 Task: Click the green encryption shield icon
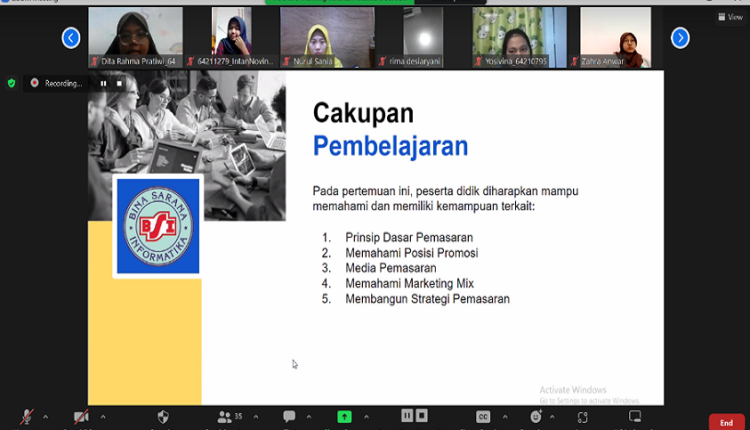(11, 83)
